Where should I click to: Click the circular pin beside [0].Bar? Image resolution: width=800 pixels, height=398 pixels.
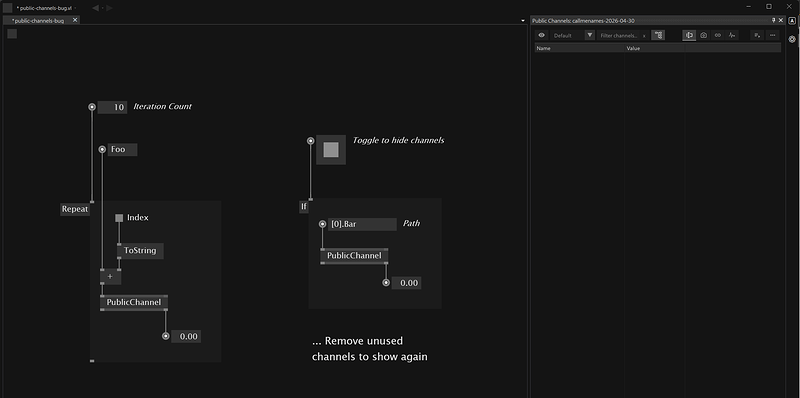tap(322, 224)
